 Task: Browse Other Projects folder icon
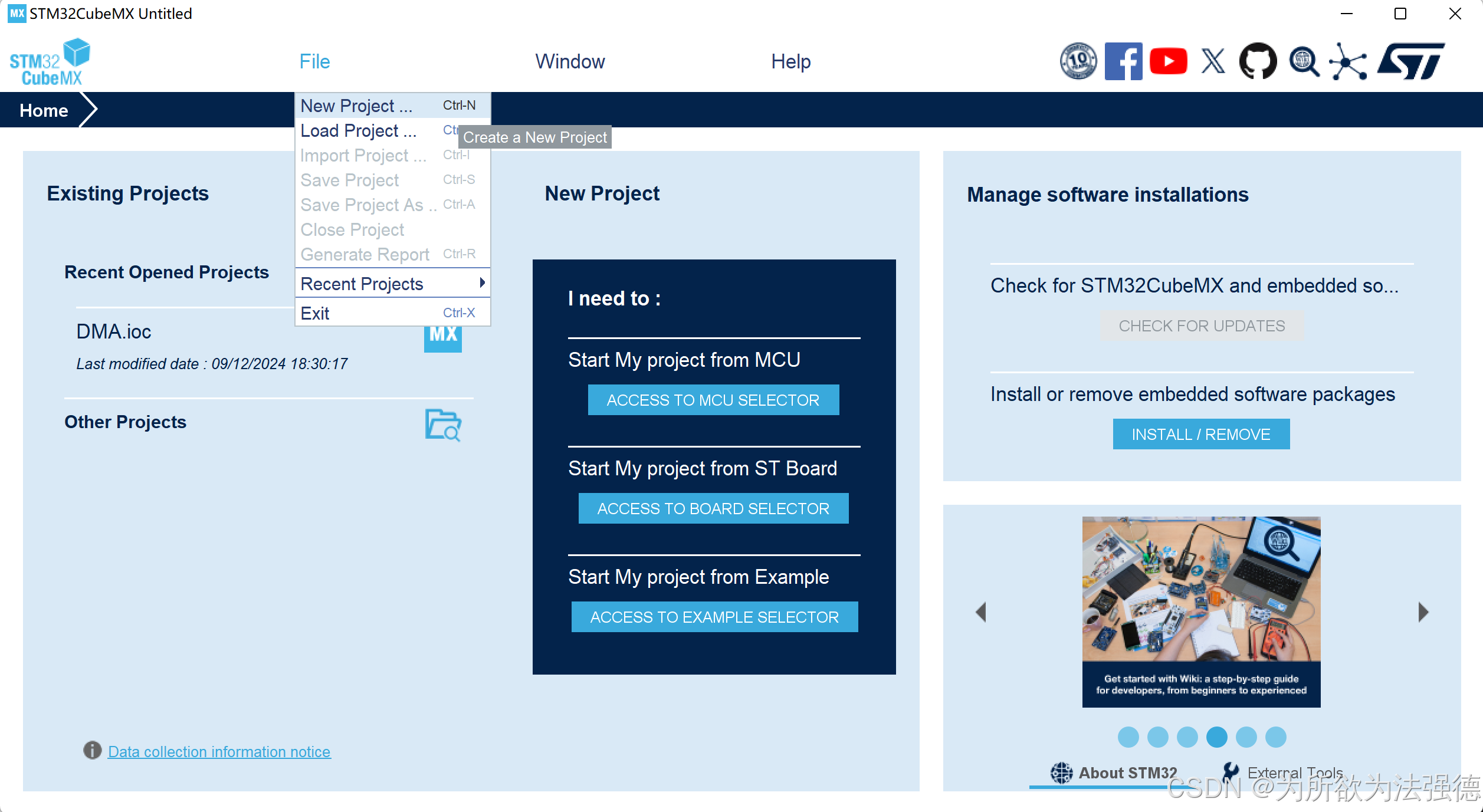[x=442, y=425]
